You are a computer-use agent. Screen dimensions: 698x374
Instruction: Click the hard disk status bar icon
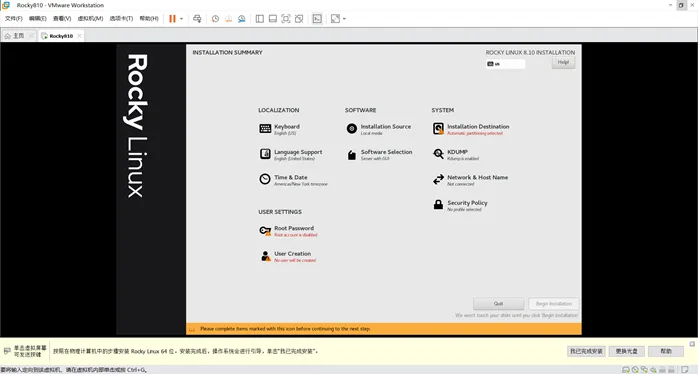[x=625, y=370]
